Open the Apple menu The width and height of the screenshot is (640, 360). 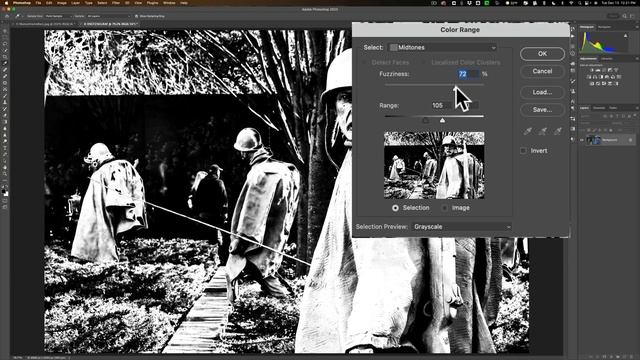(6, 3)
